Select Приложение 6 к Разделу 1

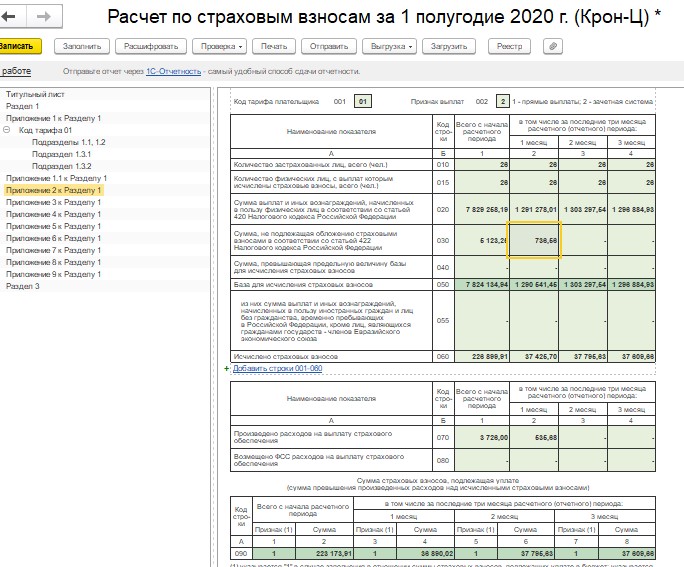click(x=53, y=238)
